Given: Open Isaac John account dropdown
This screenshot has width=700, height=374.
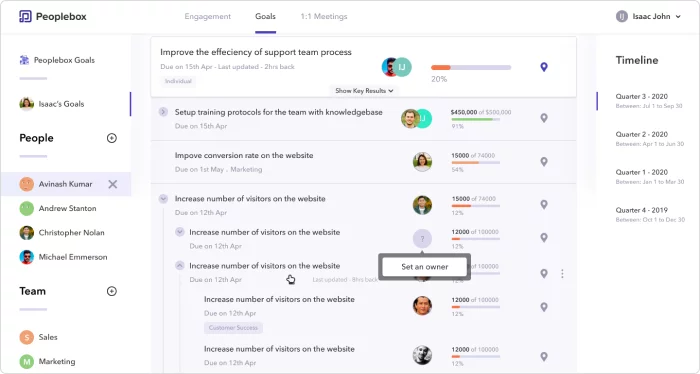Looking at the screenshot, I should 648,17.
